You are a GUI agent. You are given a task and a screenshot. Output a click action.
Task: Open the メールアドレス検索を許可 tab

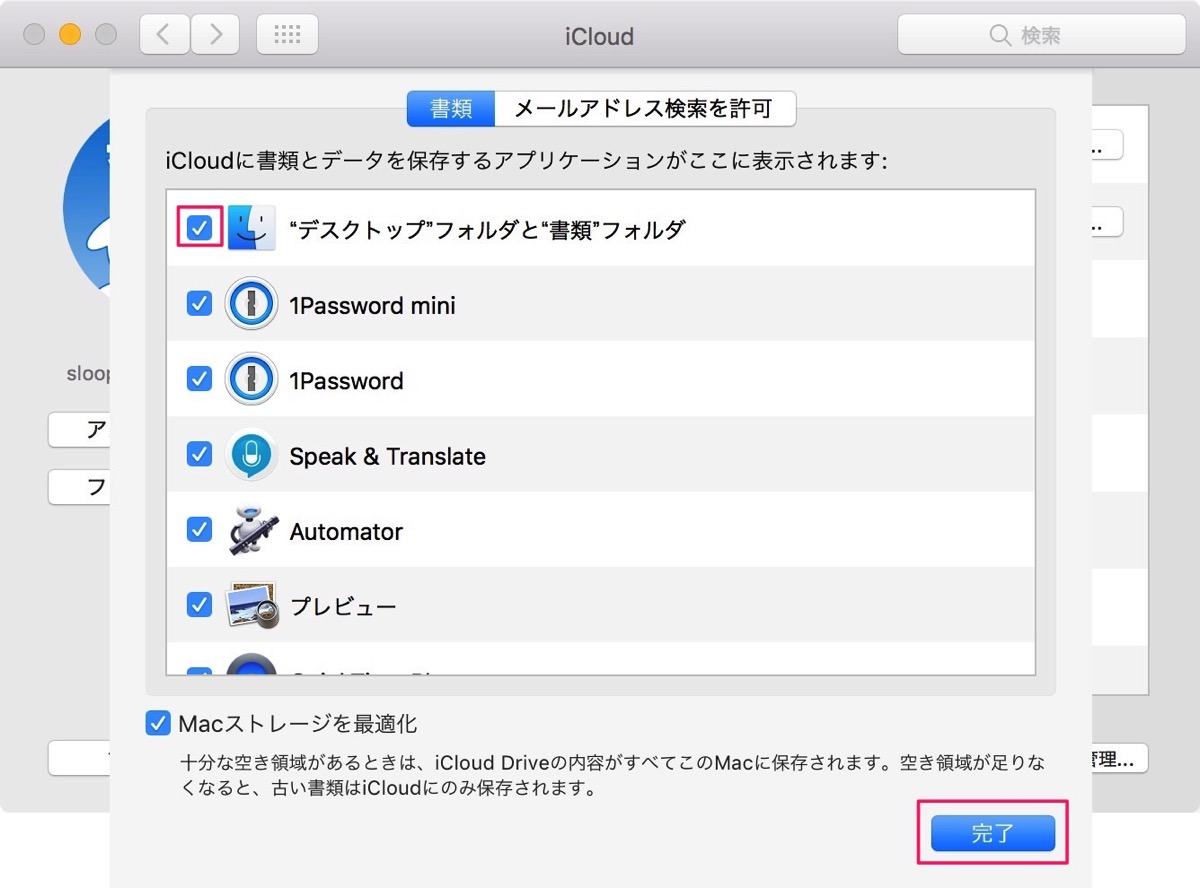click(x=645, y=109)
